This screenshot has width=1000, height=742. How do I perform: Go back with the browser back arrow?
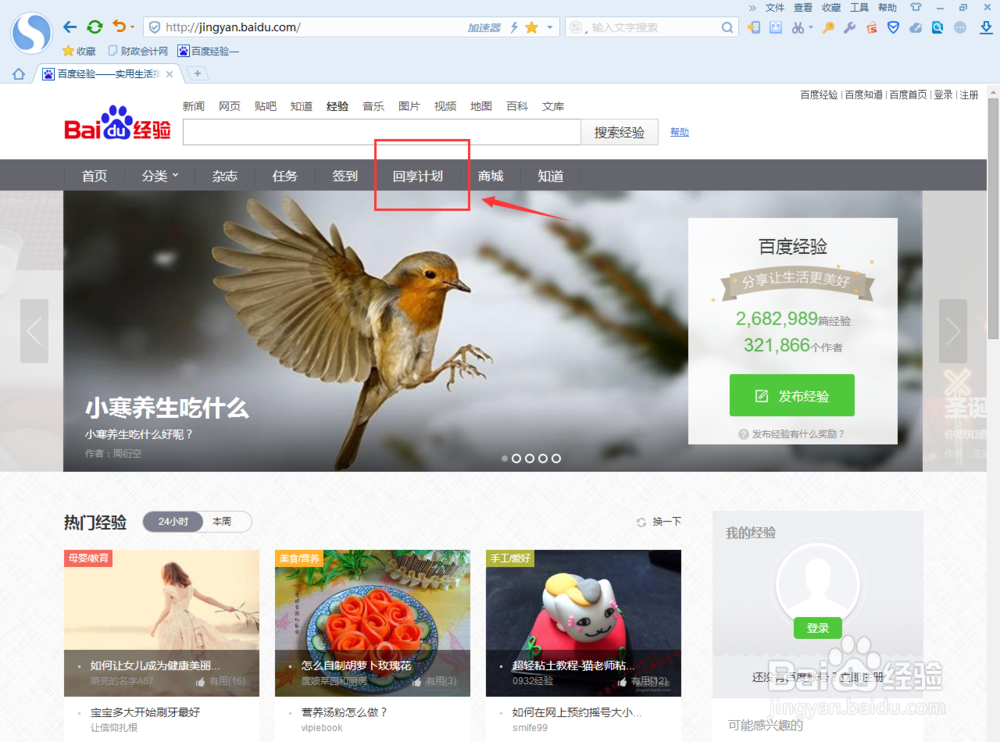click(x=70, y=27)
